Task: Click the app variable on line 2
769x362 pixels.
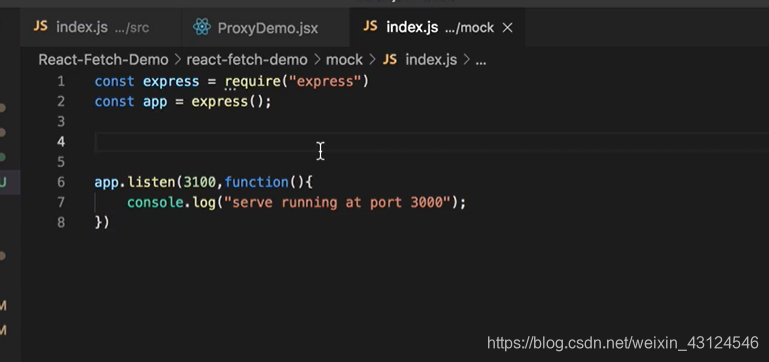Action: coord(155,102)
